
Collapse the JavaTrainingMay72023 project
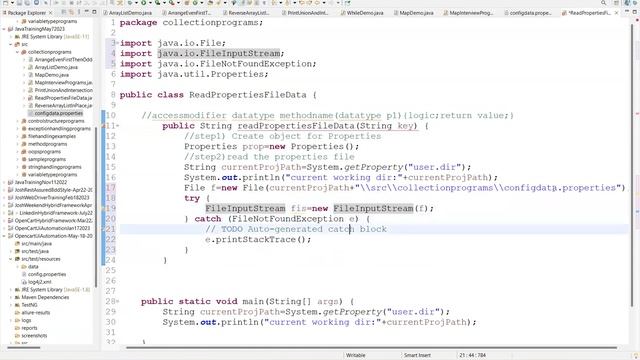4,29
